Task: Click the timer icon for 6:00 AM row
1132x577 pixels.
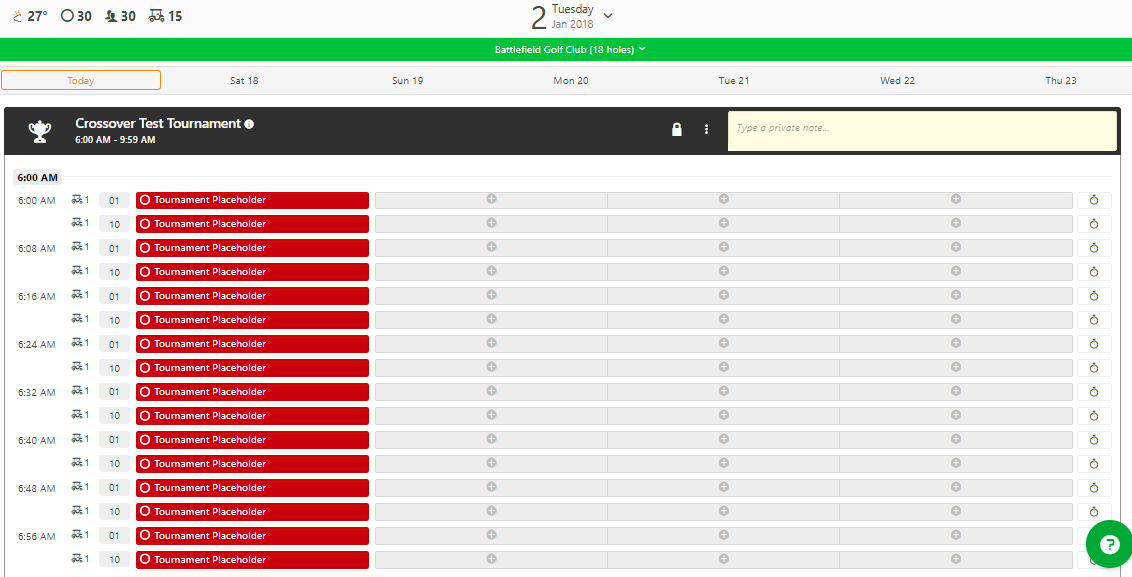Action: [1093, 200]
